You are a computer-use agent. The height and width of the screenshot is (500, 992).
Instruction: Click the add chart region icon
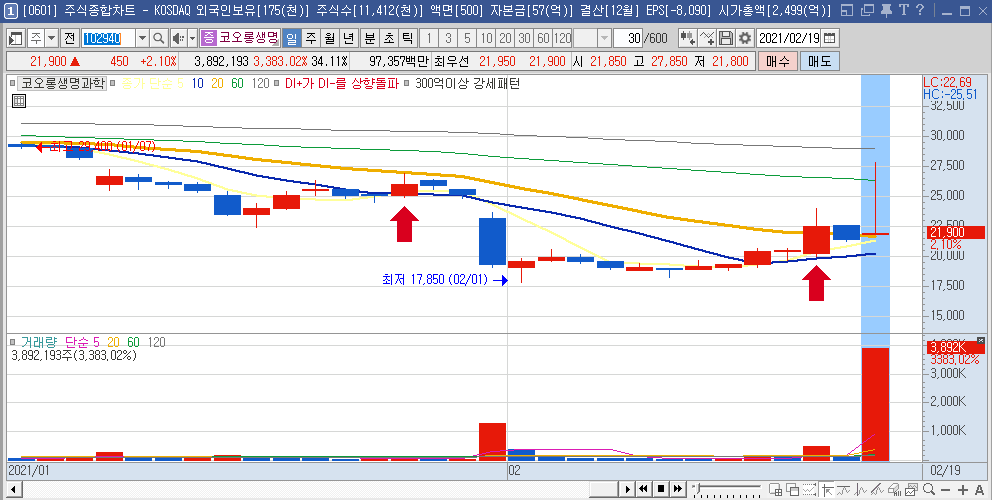(x=776, y=489)
